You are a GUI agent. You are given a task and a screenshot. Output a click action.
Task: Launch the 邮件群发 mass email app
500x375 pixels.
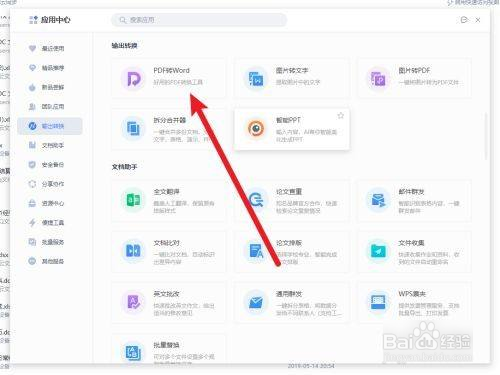click(x=414, y=200)
